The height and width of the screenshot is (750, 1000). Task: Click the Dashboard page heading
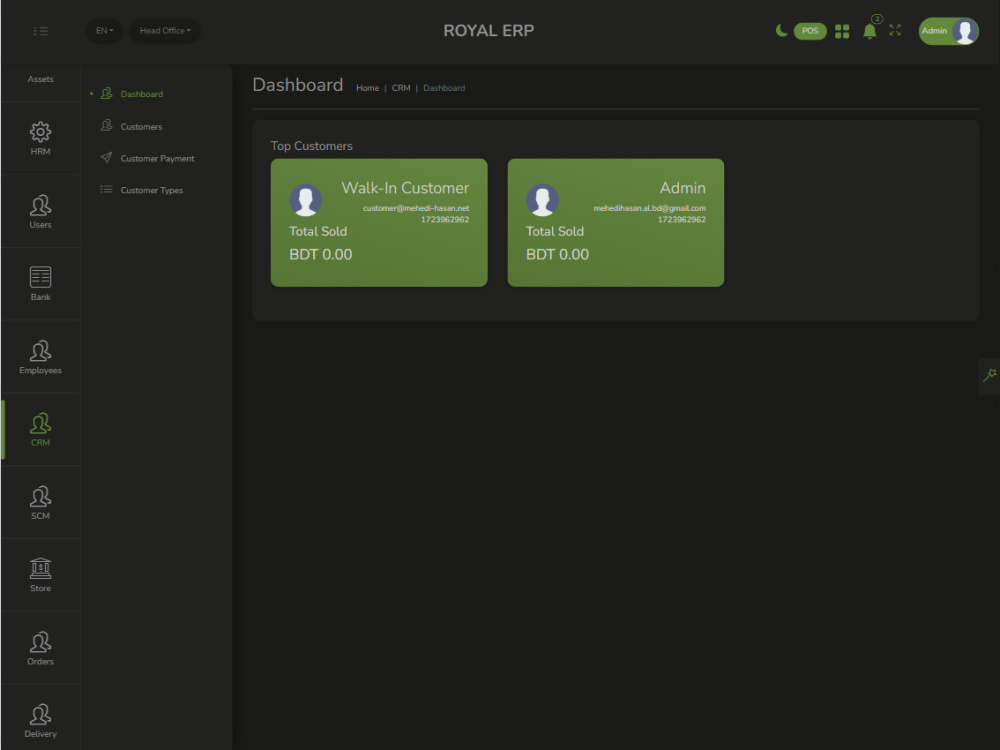[298, 85]
